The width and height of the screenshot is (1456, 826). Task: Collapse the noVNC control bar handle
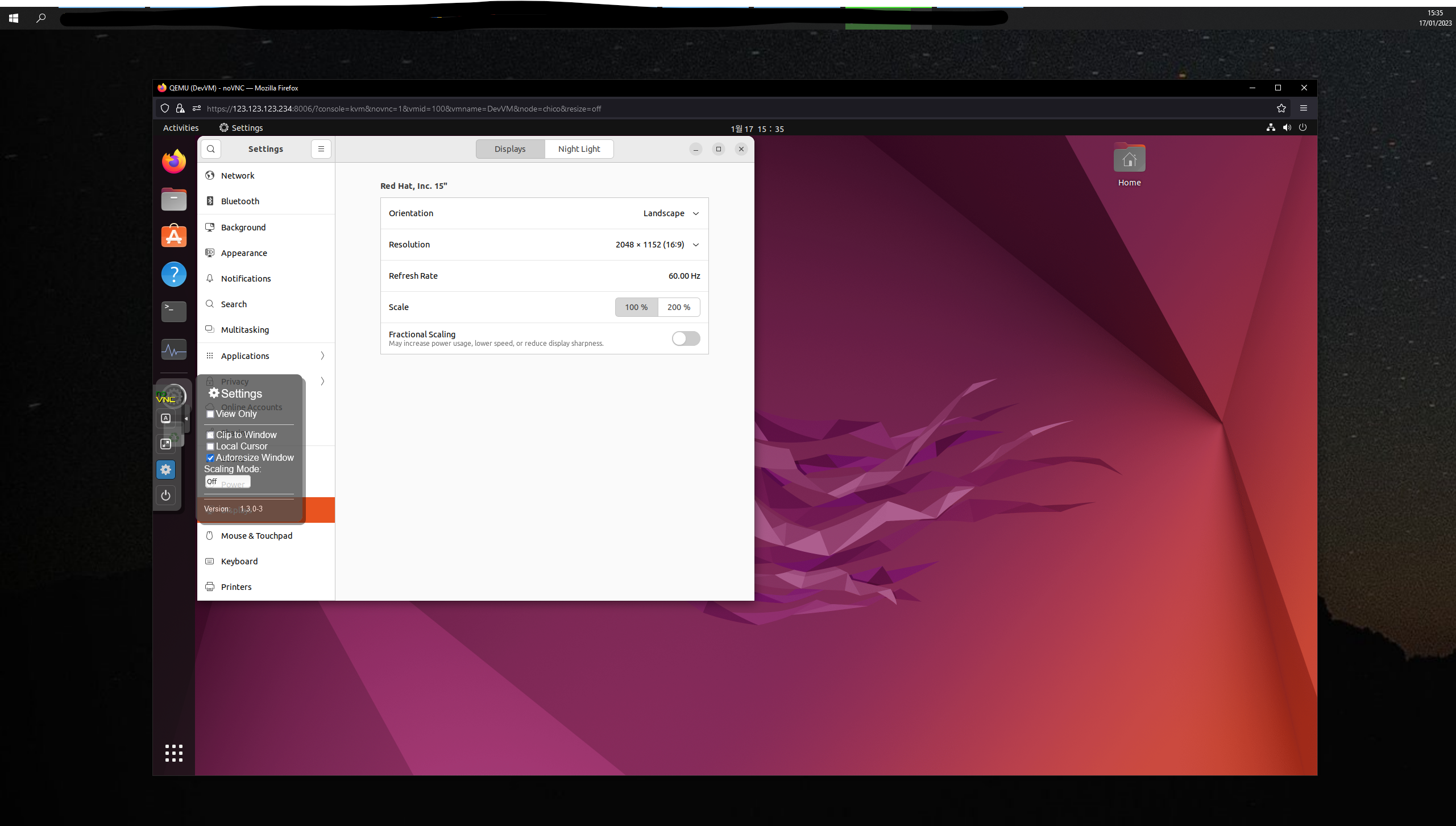pyautogui.click(x=186, y=419)
